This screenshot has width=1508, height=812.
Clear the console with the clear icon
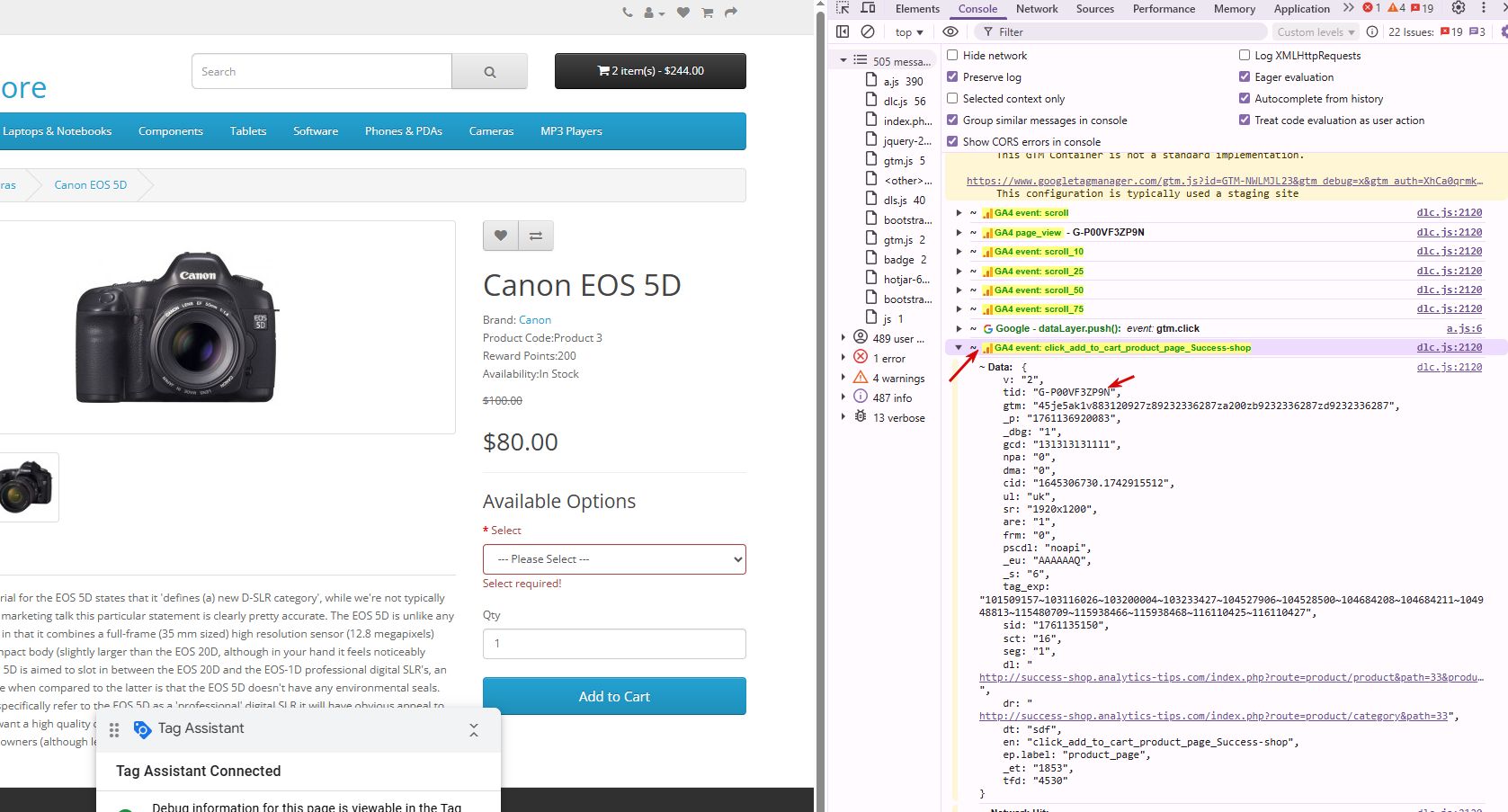pyautogui.click(x=868, y=31)
